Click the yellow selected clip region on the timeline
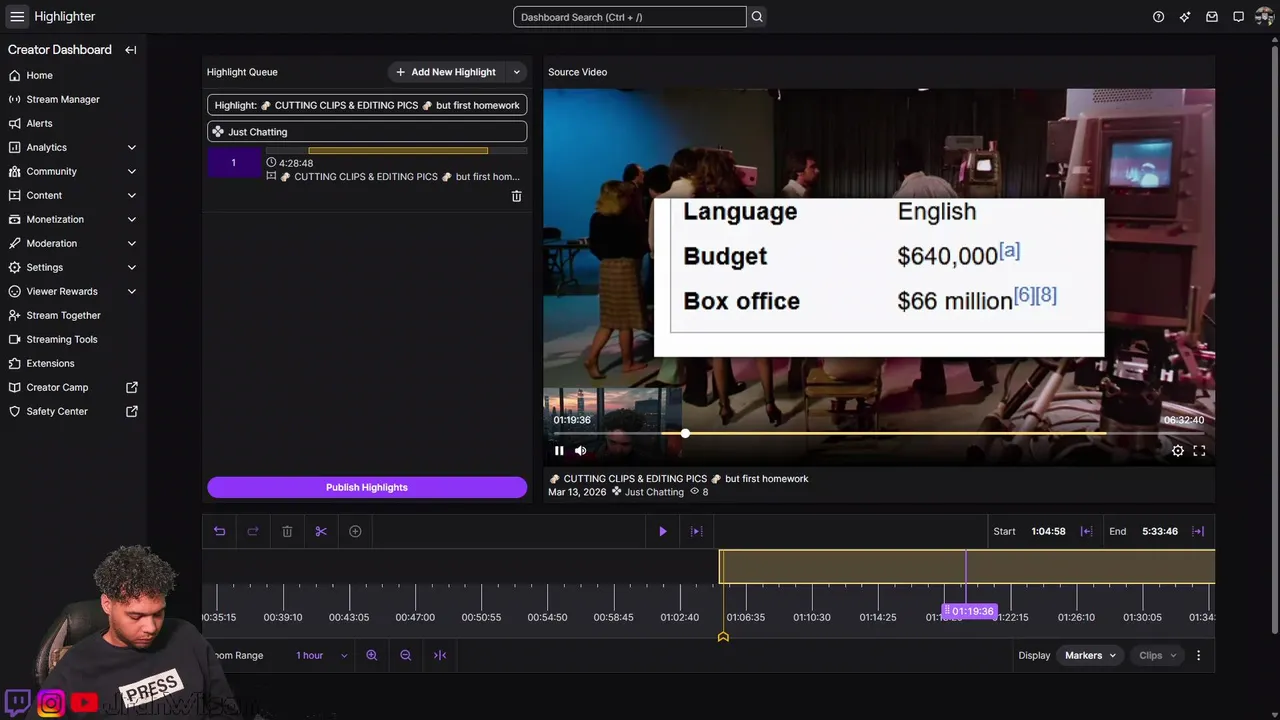 (967, 567)
